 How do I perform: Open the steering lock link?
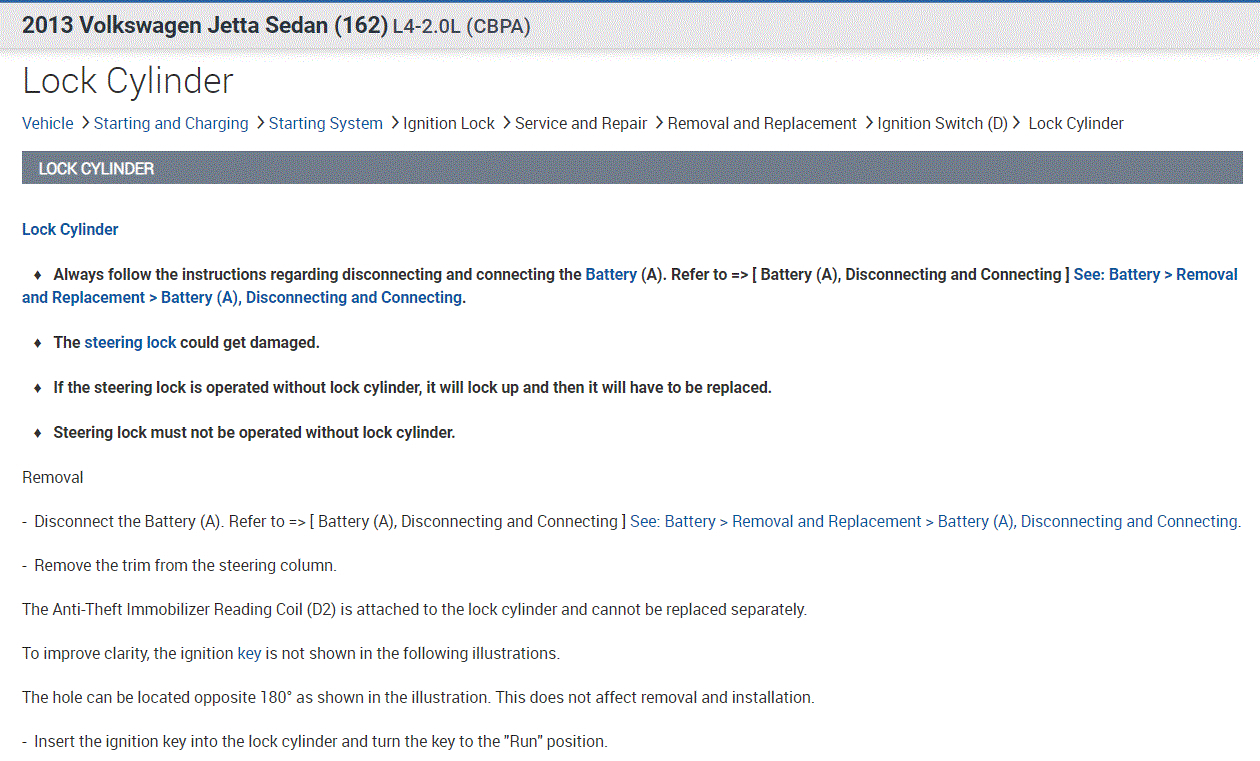coord(130,342)
